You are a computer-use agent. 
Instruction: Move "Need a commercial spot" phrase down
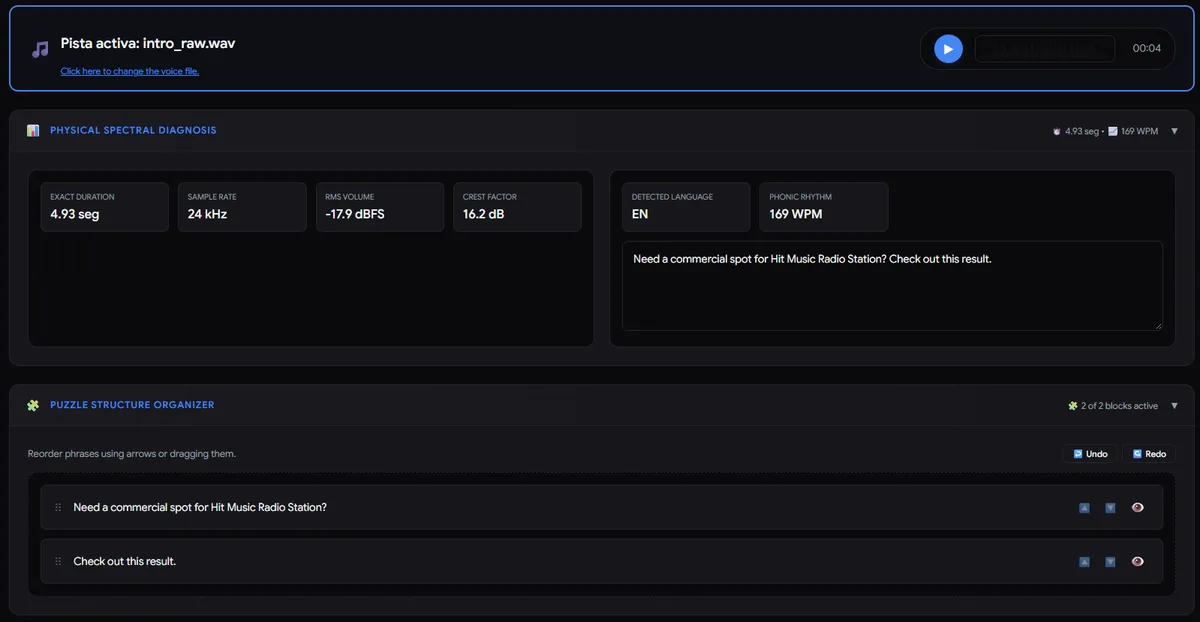click(1110, 508)
